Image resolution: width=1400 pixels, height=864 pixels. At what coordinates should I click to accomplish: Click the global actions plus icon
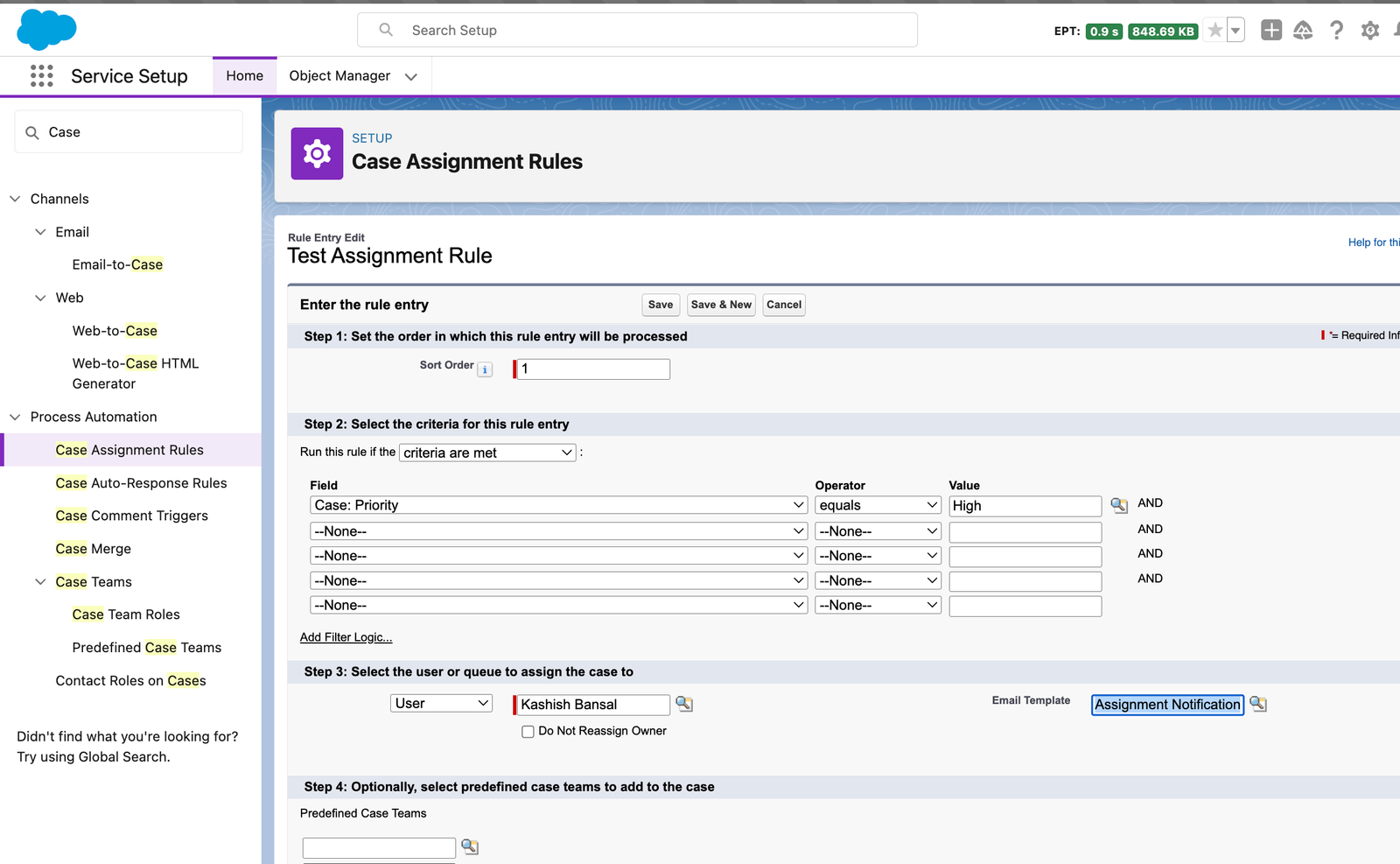point(1270,31)
